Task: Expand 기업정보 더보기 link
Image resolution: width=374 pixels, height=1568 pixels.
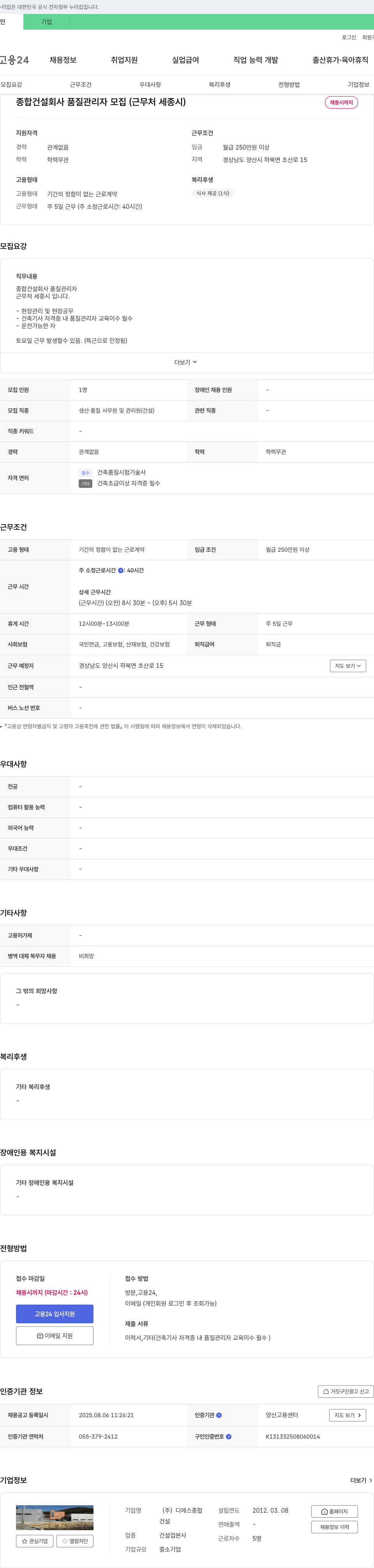Action: pyautogui.click(x=361, y=1480)
